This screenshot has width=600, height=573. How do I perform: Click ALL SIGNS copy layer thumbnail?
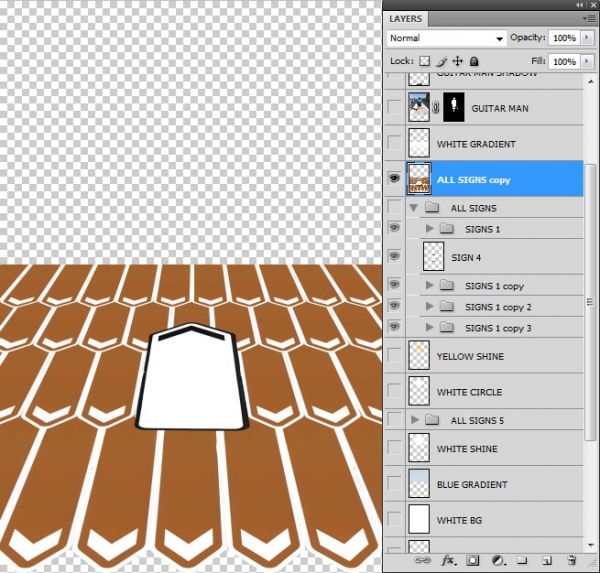419,178
